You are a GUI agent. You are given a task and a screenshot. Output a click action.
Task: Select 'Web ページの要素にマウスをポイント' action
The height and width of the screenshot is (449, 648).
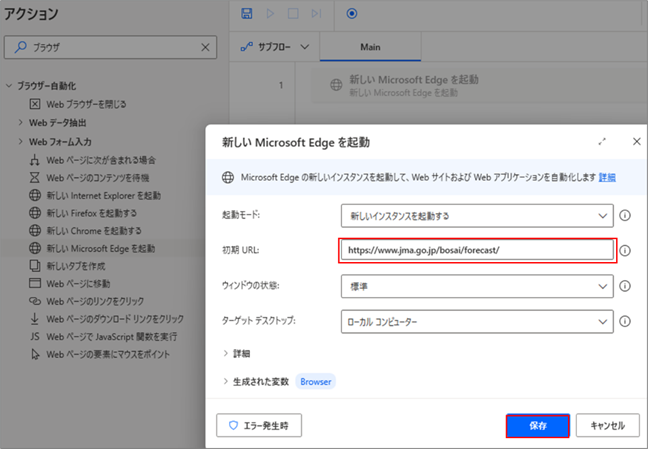tap(99, 354)
